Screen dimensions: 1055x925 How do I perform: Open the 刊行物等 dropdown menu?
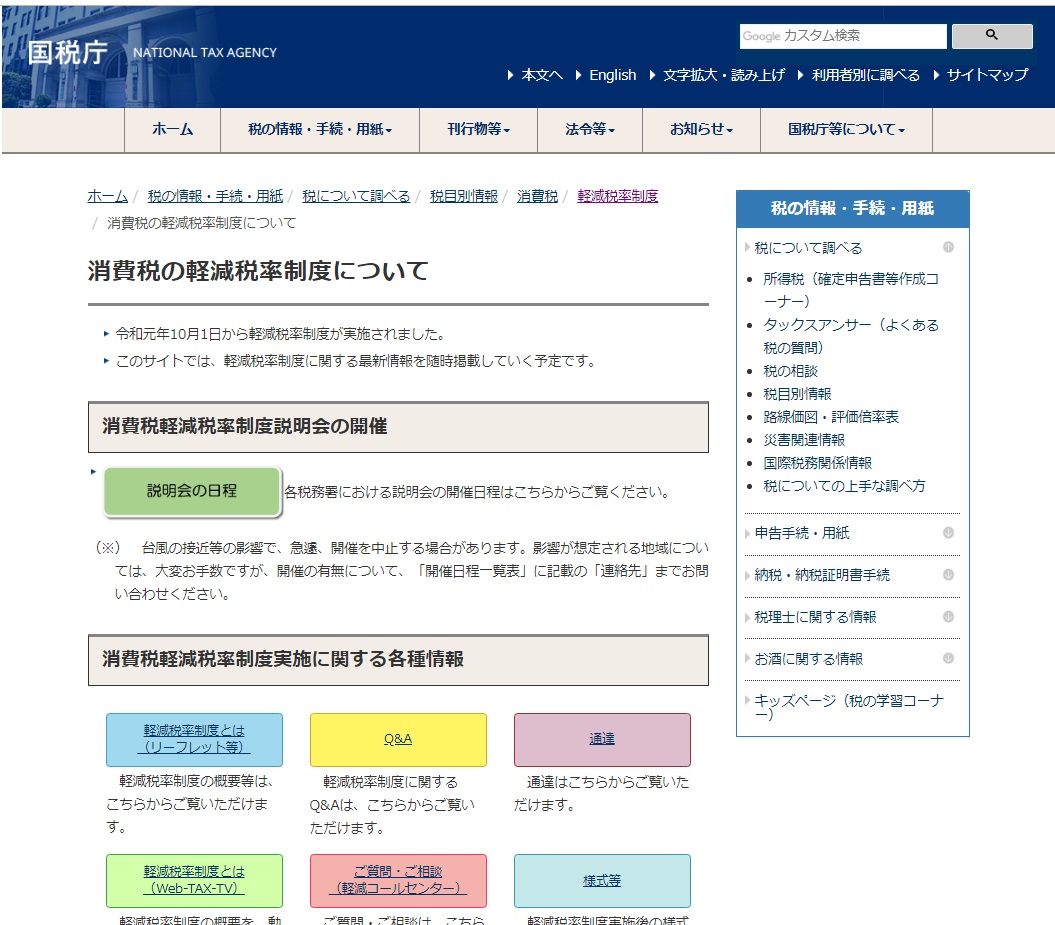coord(478,129)
